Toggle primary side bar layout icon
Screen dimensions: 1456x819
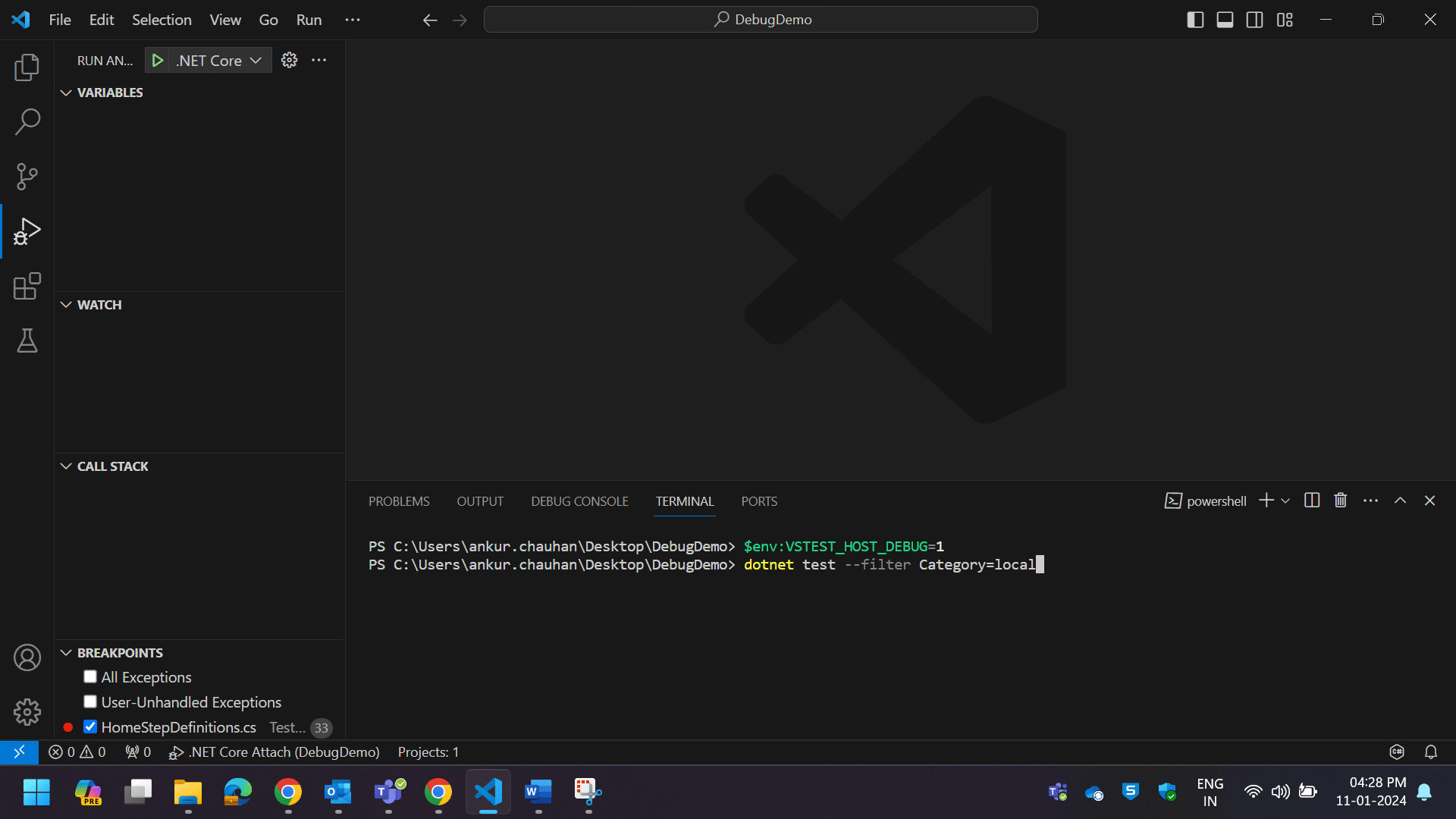1195,20
